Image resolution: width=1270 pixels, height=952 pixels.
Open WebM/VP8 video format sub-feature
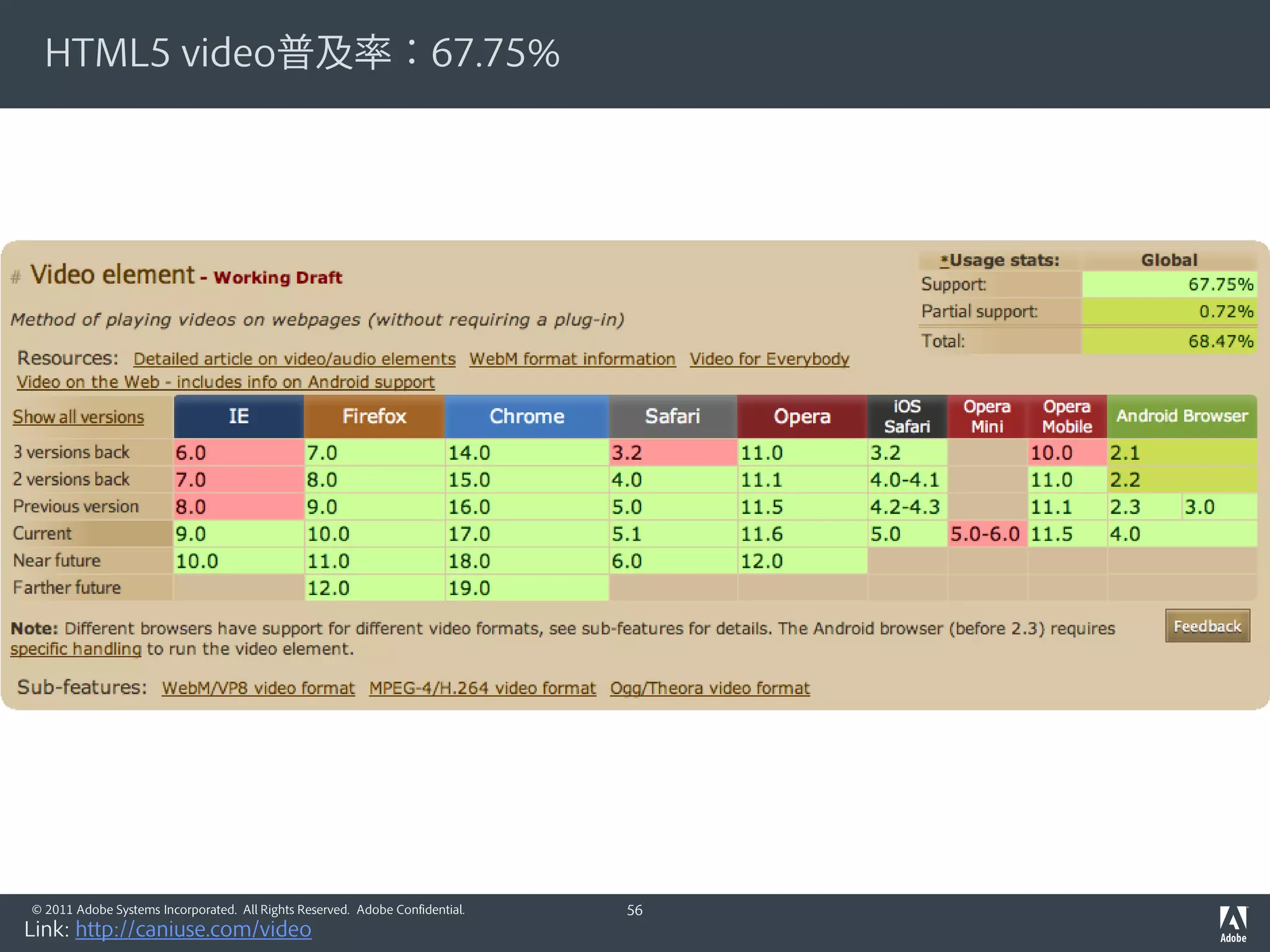point(259,688)
